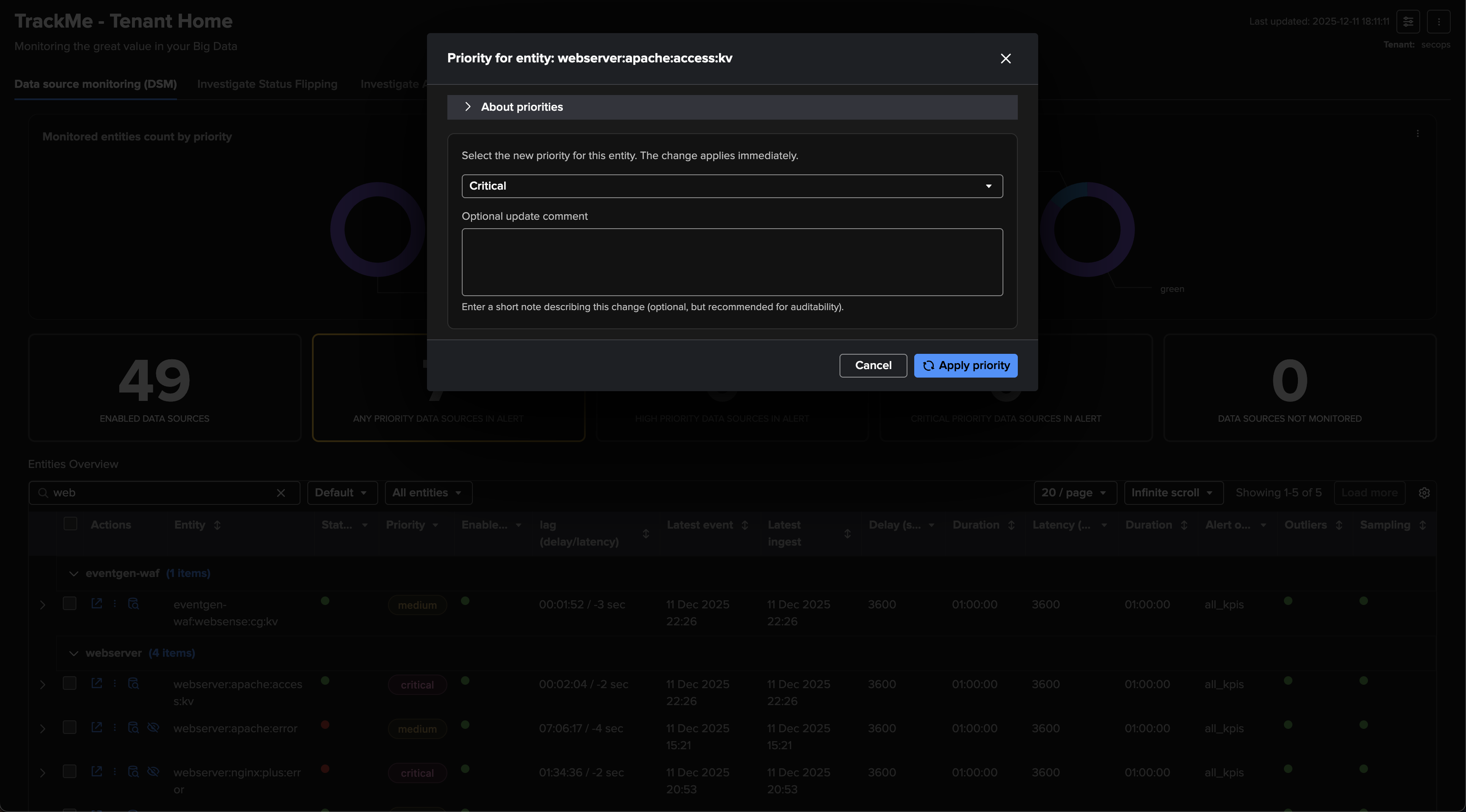Image resolution: width=1466 pixels, height=812 pixels.
Task: Check the webserver:apache:error row checkbox
Action: [x=70, y=727]
